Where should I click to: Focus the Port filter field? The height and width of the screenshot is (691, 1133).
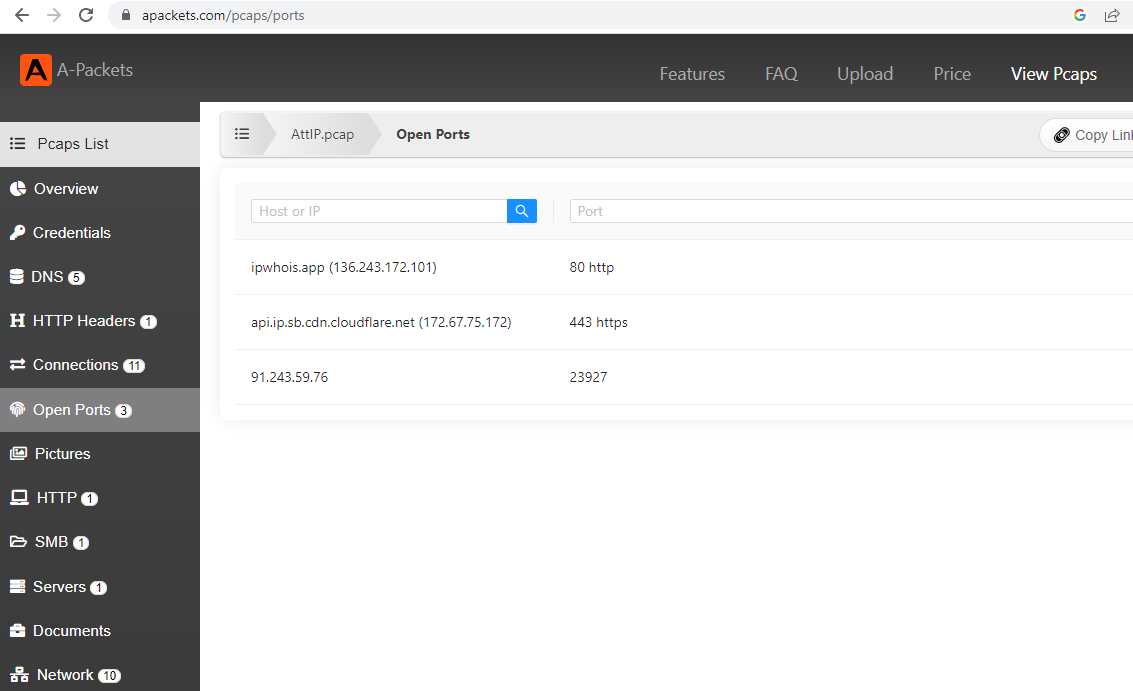click(x=851, y=211)
